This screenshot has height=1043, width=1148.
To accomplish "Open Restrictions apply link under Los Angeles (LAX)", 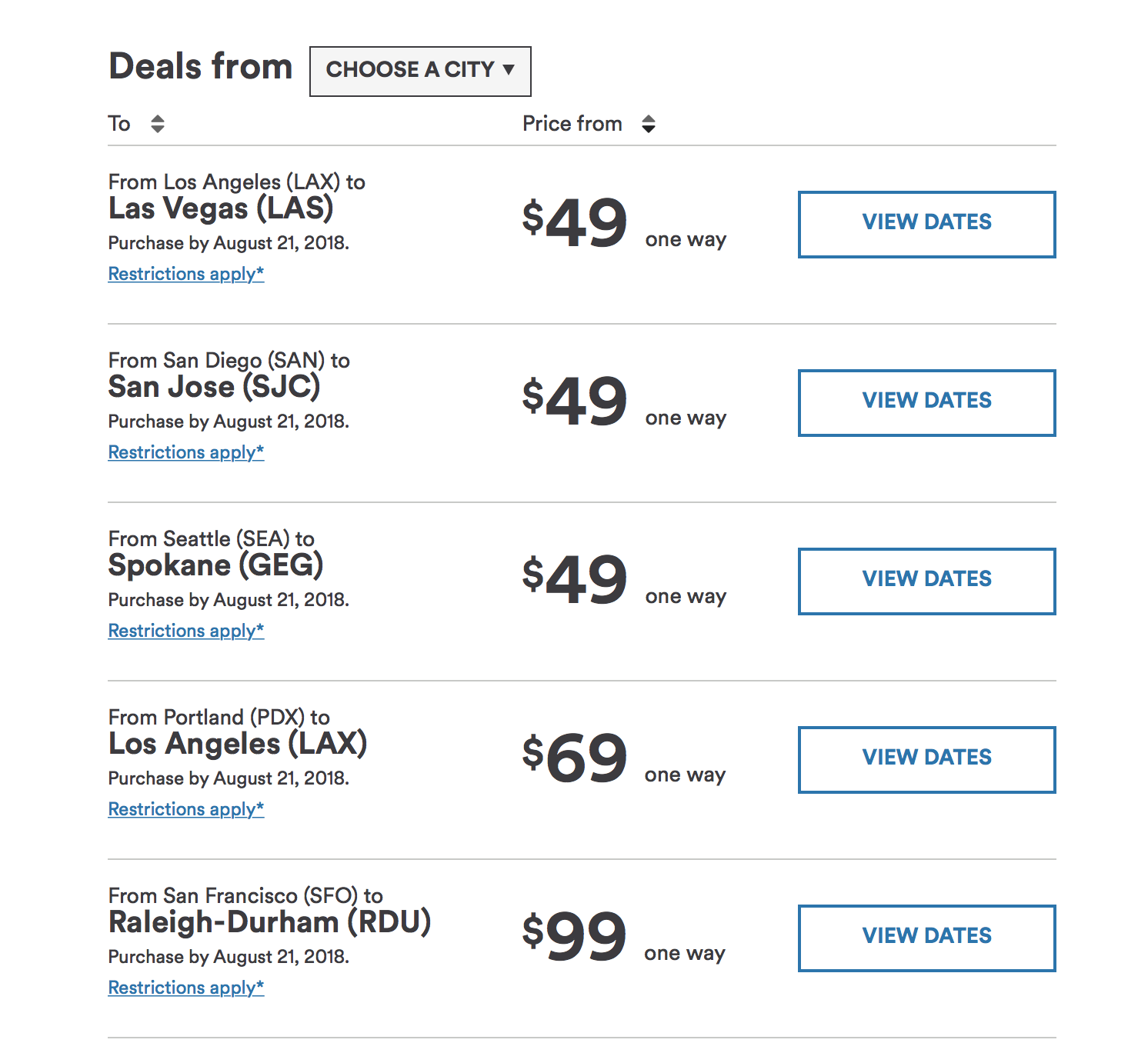I will click(186, 809).
